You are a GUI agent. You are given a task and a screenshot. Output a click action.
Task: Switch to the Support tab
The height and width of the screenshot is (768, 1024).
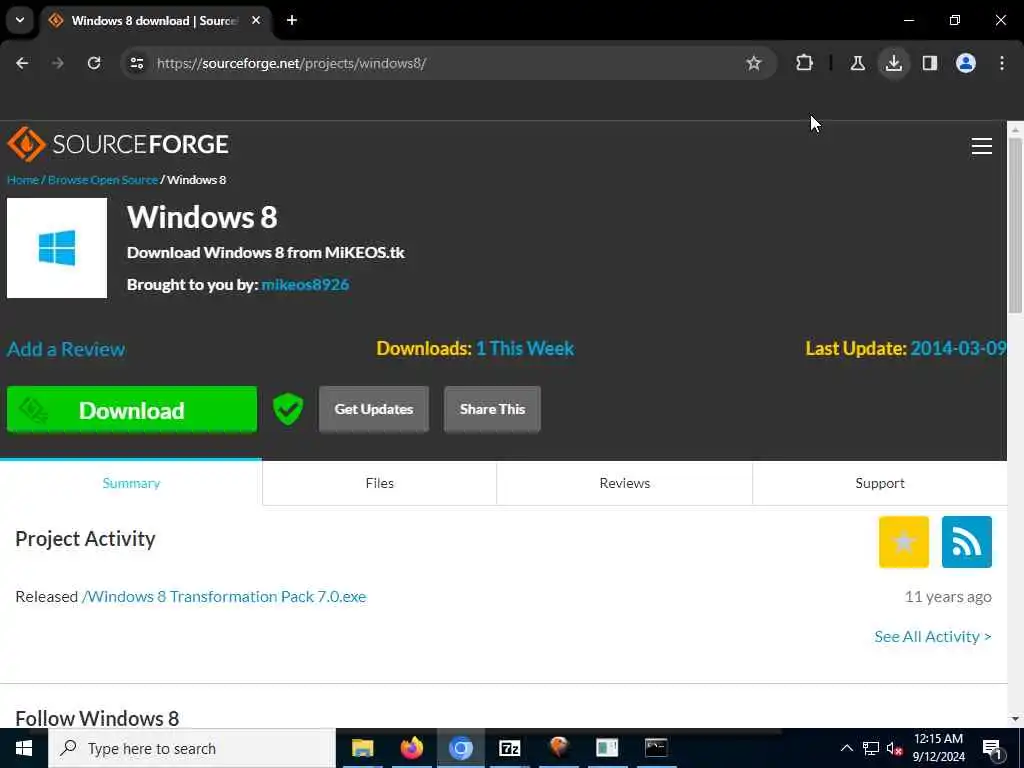click(x=880, y=483)
